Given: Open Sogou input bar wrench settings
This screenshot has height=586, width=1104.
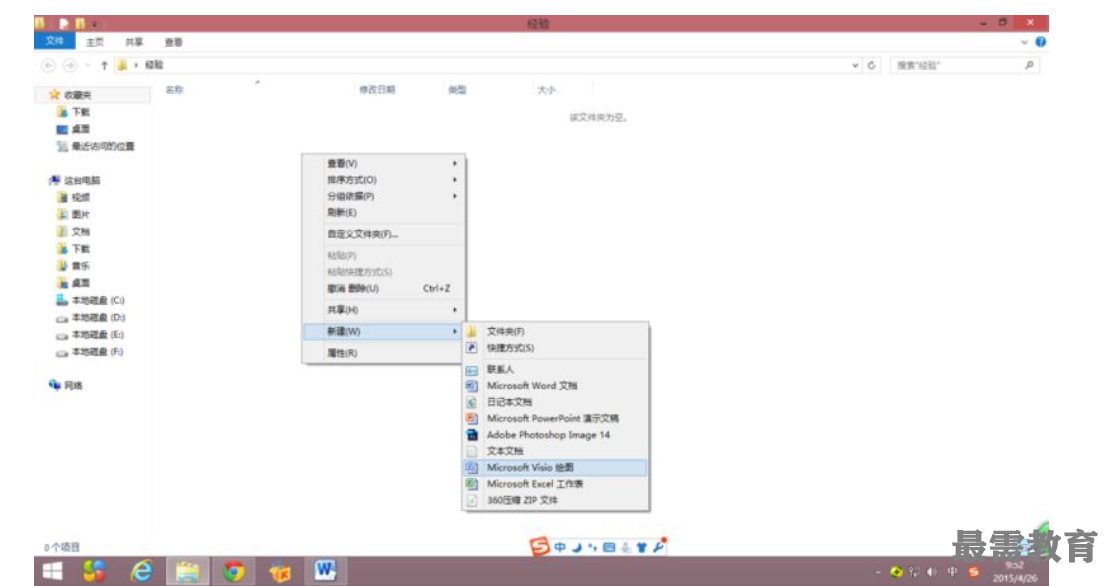Looking at the screenshot, I should click(x=658, y=547).
